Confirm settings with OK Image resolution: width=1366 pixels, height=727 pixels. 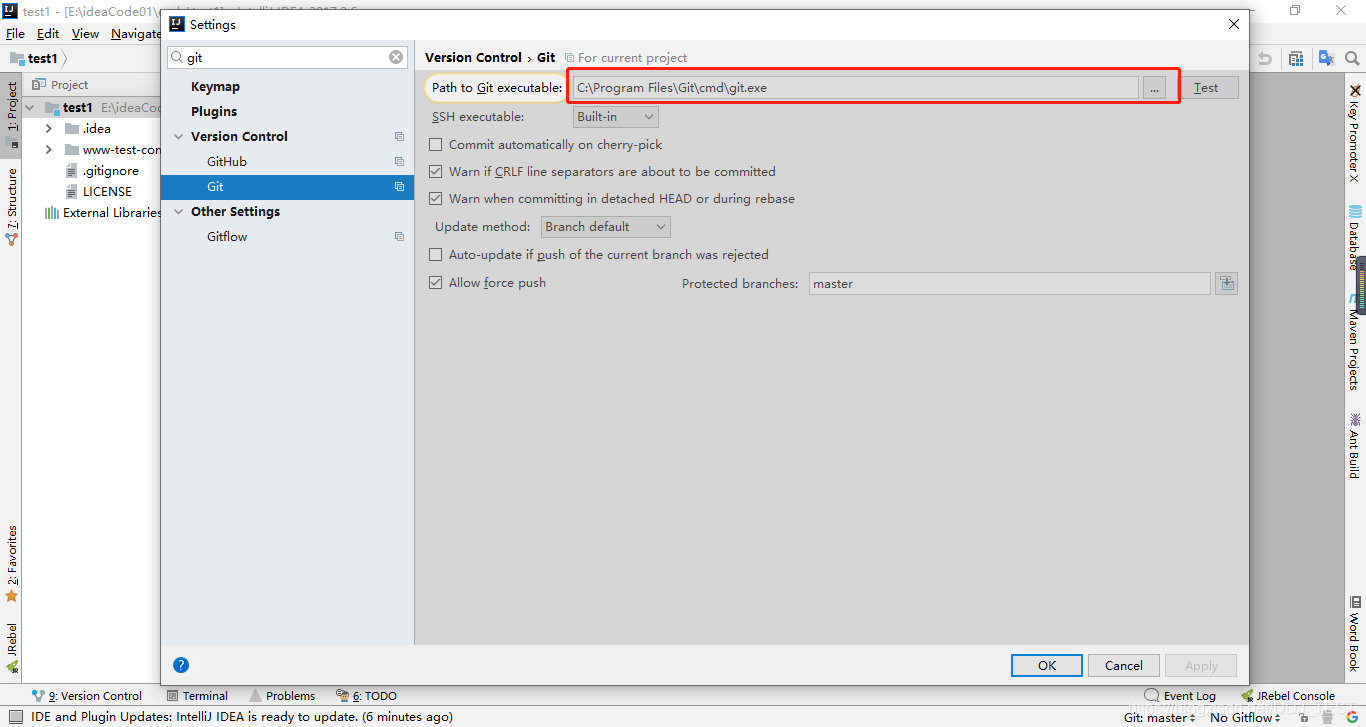[1047, 666]
